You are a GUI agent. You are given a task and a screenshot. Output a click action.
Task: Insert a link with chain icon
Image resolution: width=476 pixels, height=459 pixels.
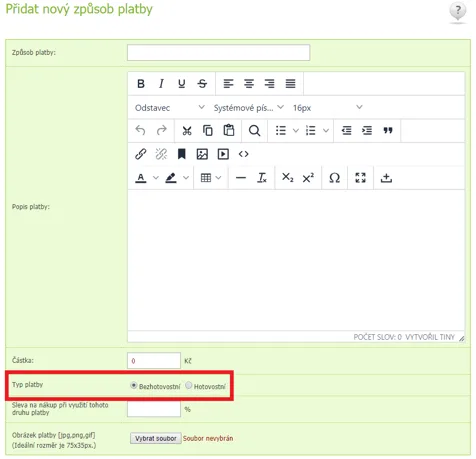click(x=141, y=154)
